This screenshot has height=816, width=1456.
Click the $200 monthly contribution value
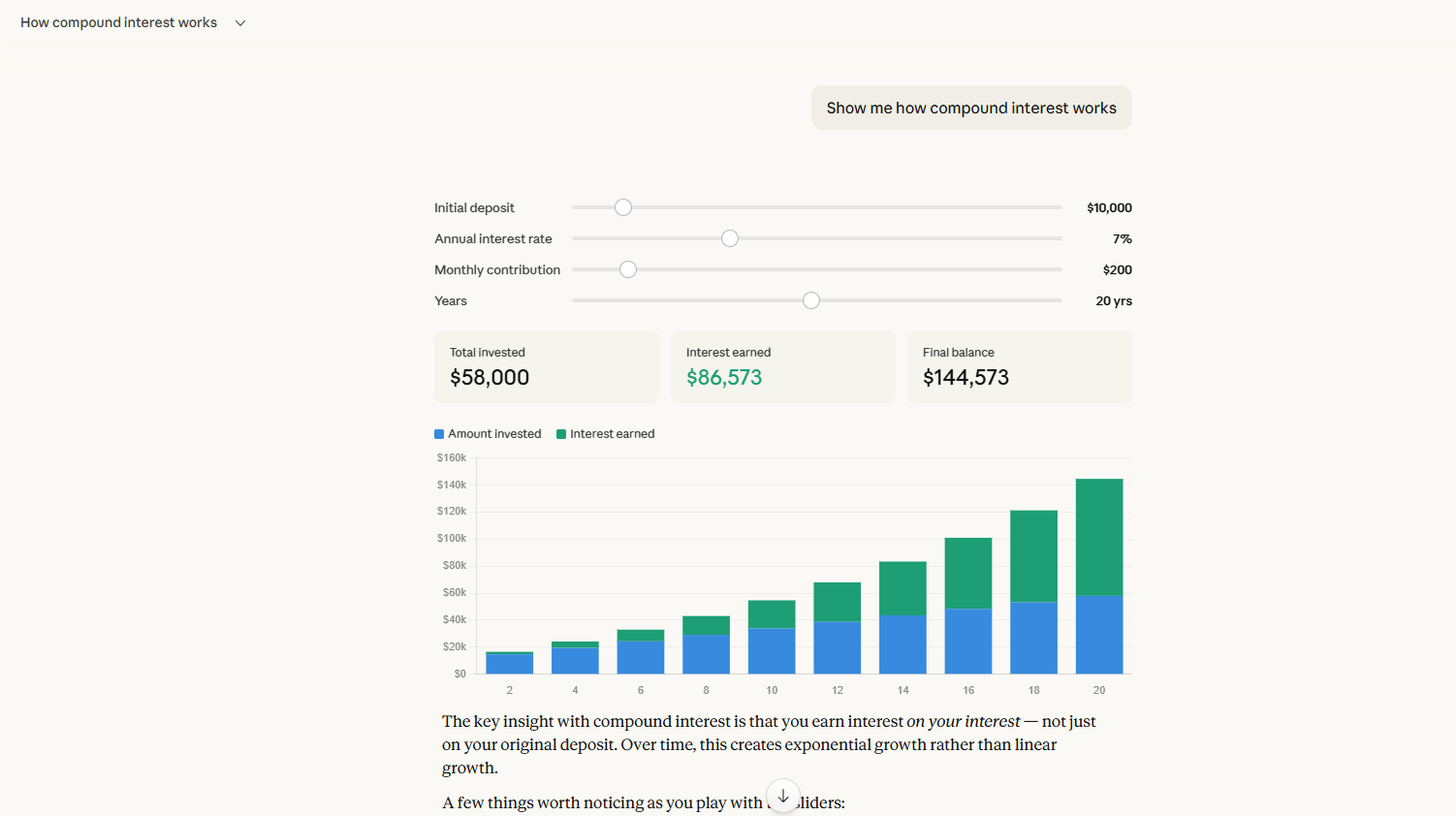1118,269
